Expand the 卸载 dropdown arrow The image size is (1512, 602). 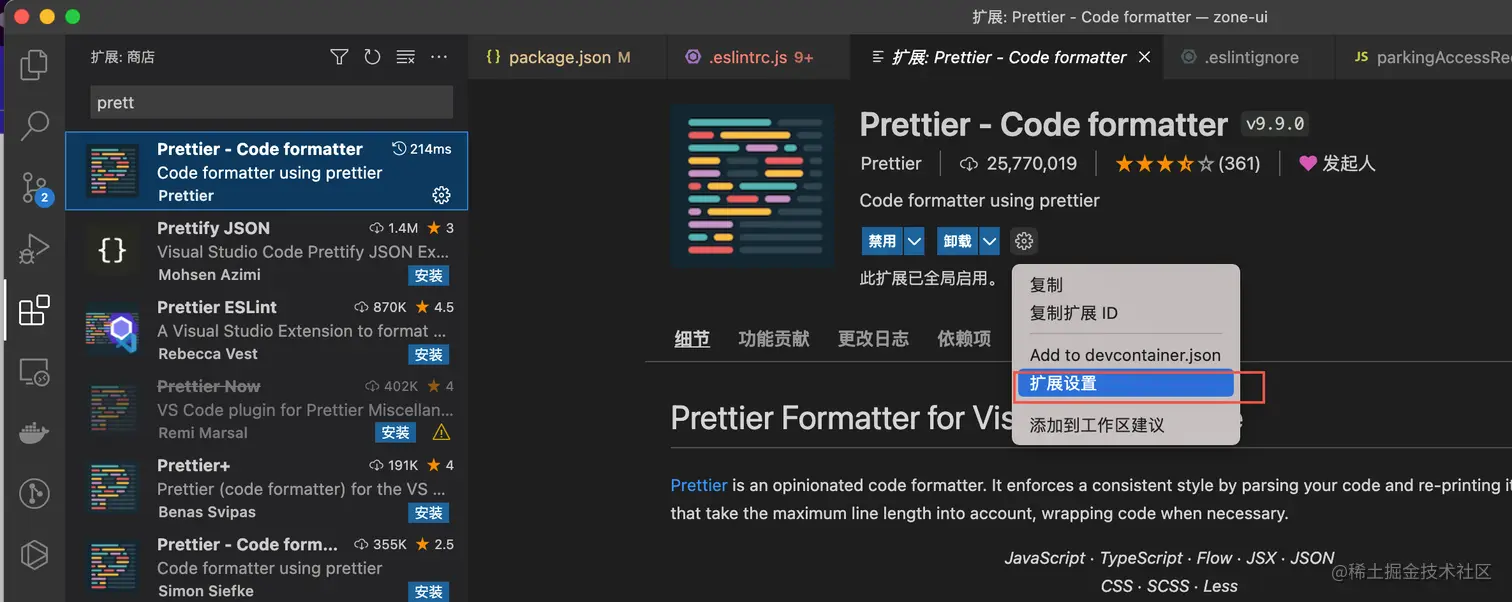coord(989,241)
